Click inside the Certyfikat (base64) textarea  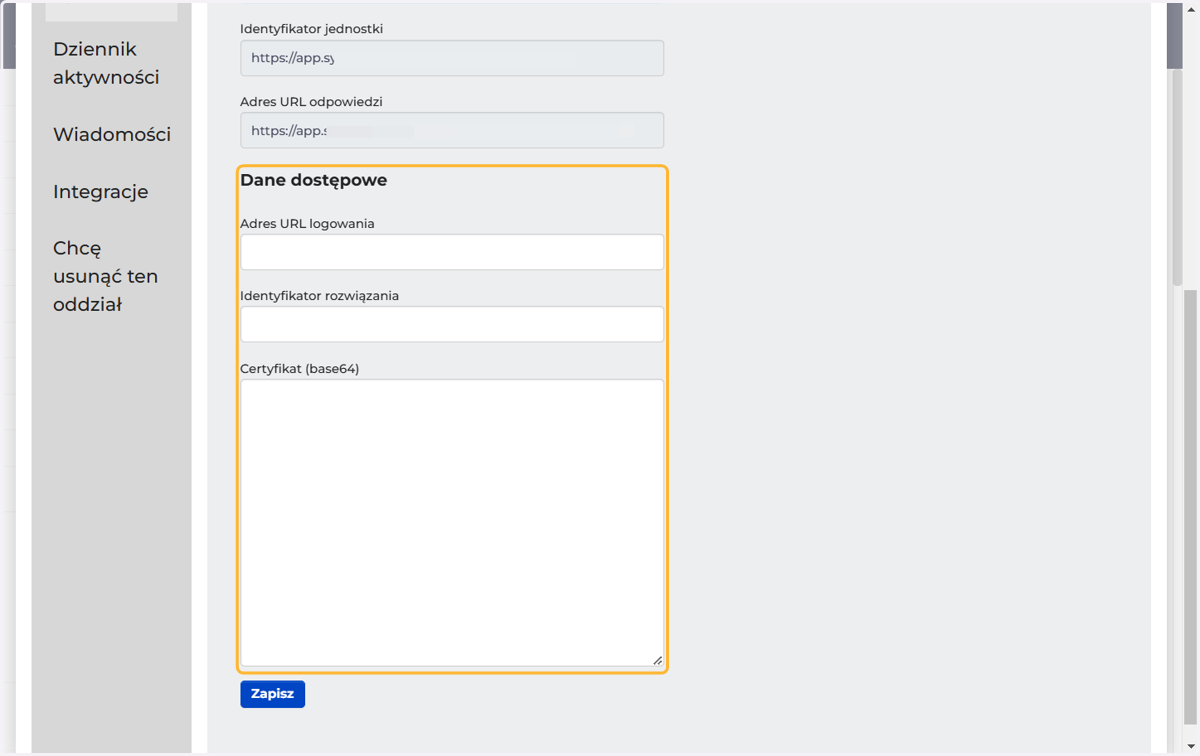coord(452,522)
